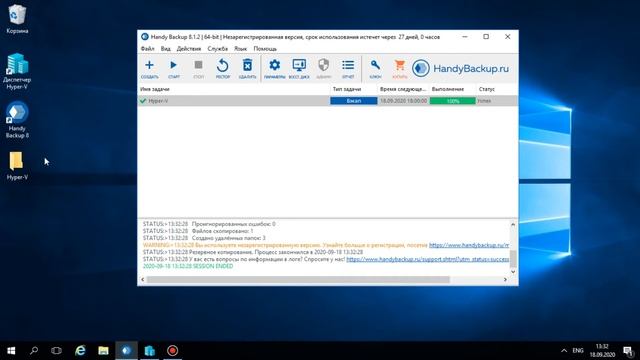Open the Windows Start menu
This screenshot has height=360, width=640.
tap(11, 351)
